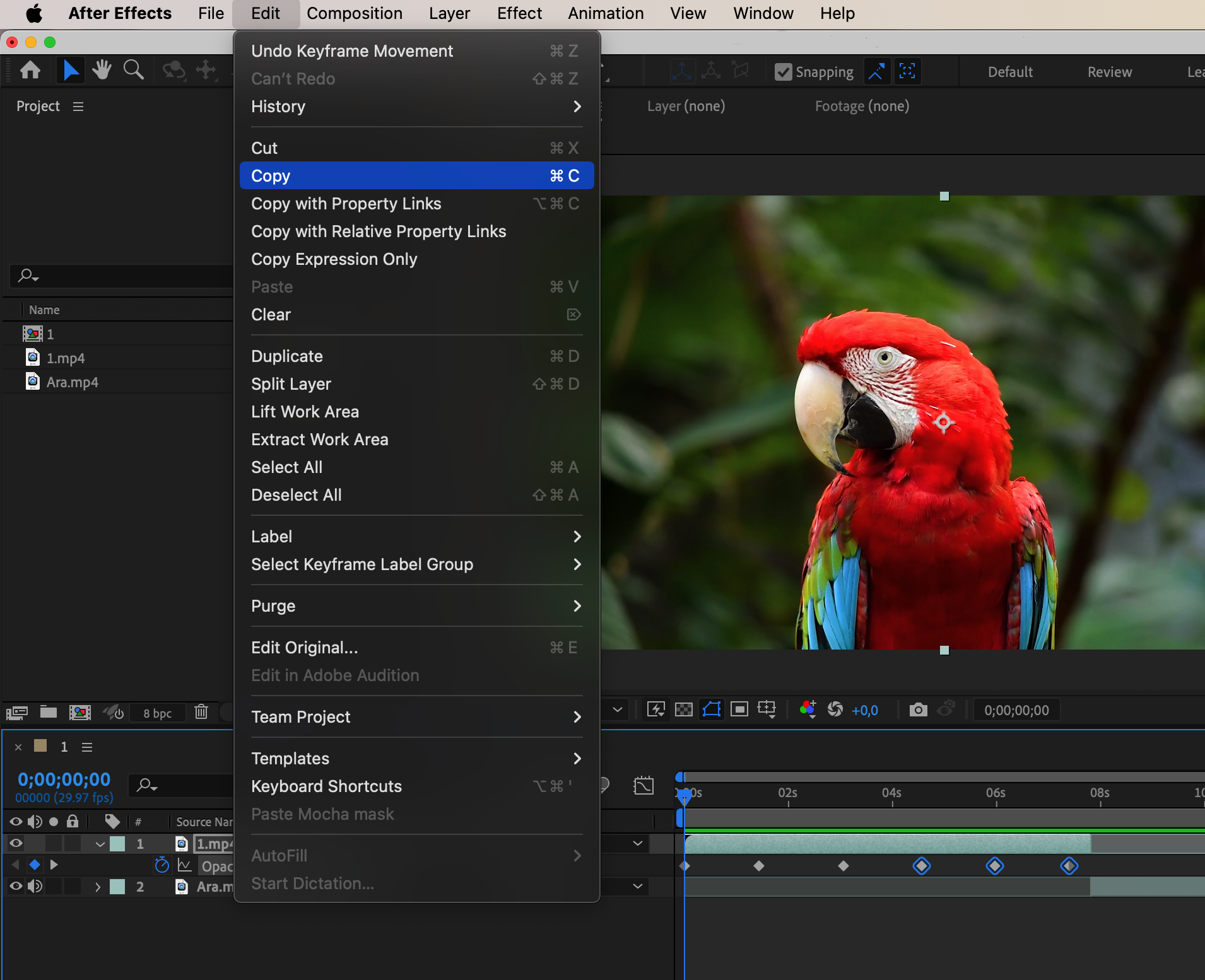Collapse layer 1 properties
This screenshot has height=980, width=1205.
tap(100, 844)
